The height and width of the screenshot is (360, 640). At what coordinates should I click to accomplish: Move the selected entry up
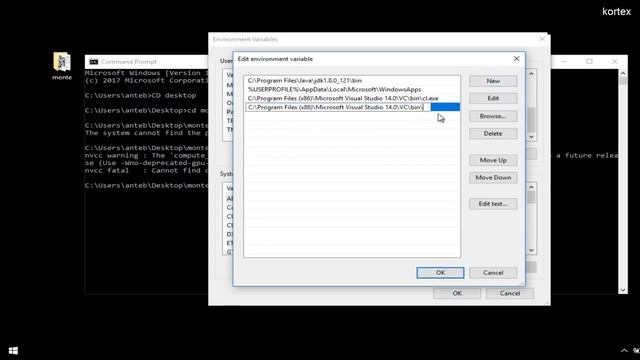point(493,160)
